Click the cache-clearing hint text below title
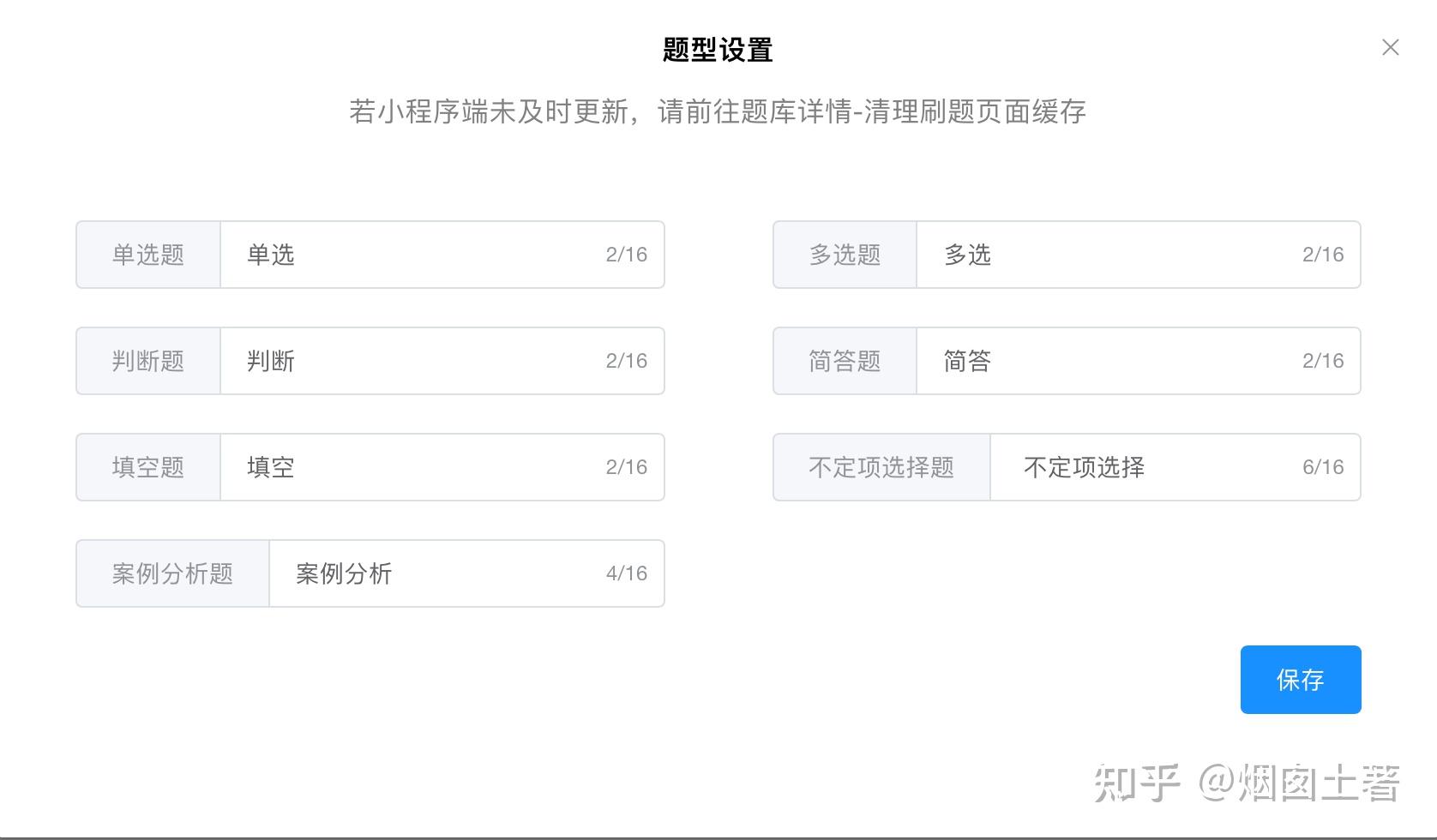Screen dimensions: 1437x840 (x=718, y=111)
